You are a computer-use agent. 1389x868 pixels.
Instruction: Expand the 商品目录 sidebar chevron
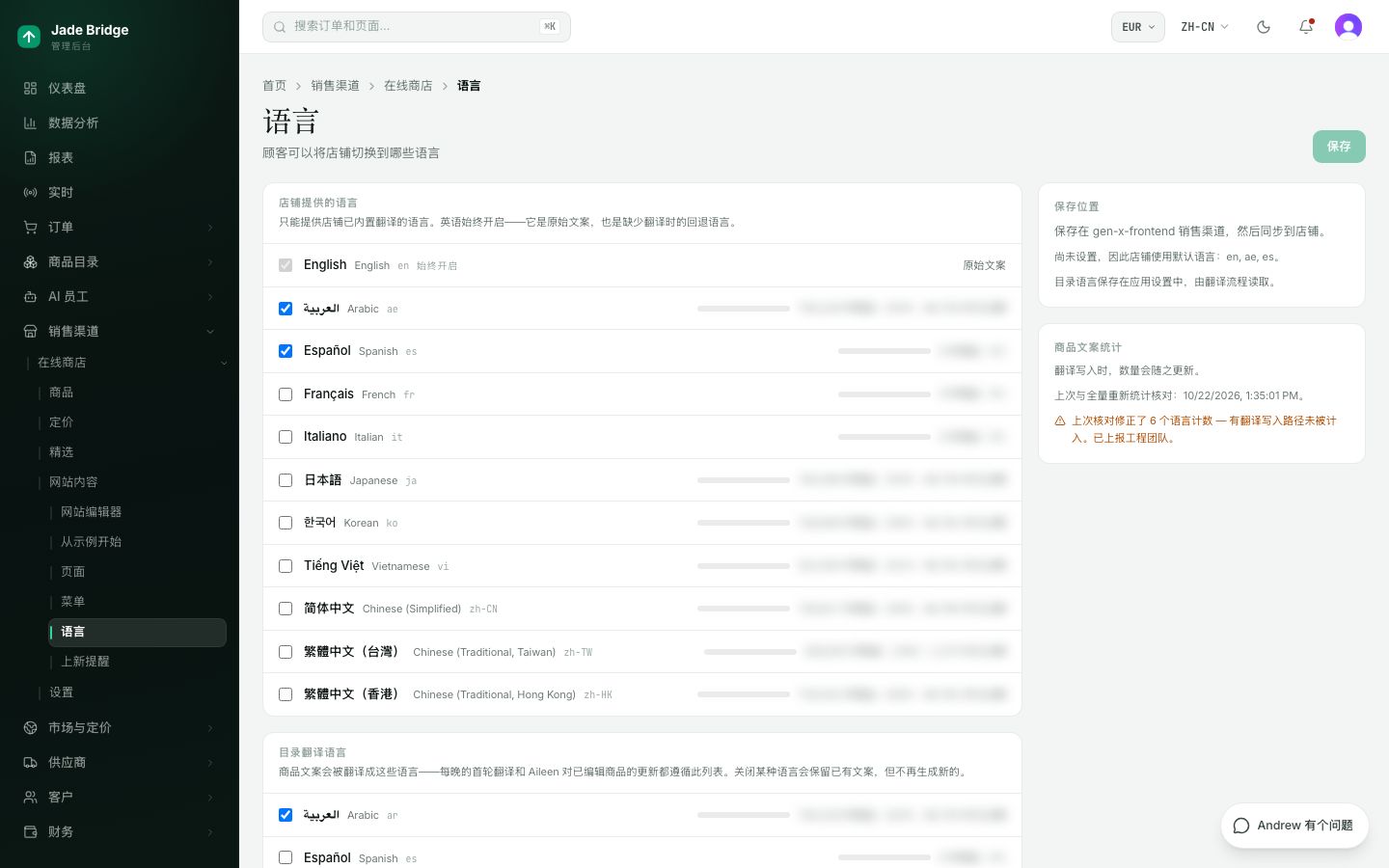(x=210, y=262)
